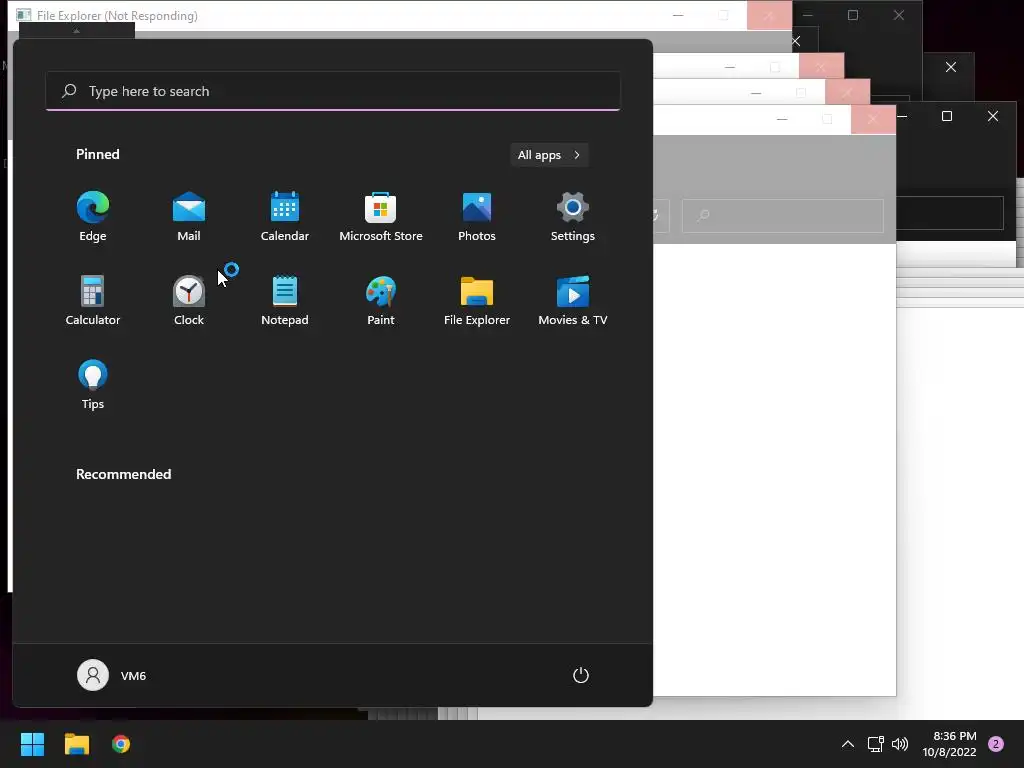Show All apps list

coord(549,155)
